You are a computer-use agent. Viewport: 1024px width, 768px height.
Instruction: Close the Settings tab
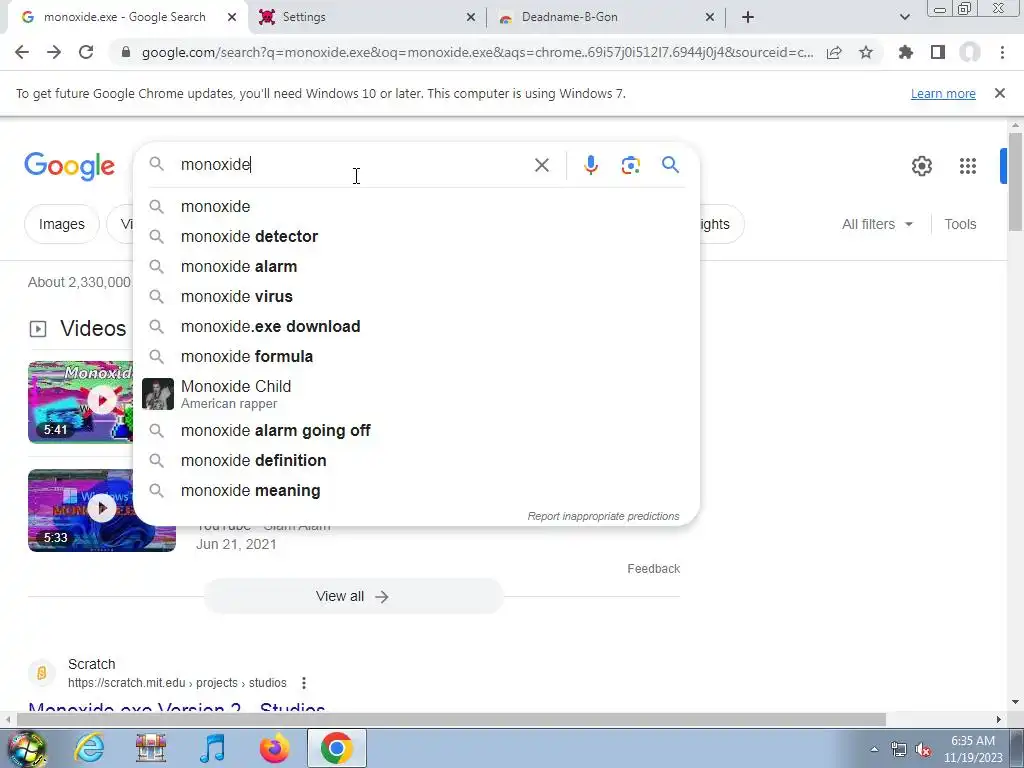coord(471,17)
